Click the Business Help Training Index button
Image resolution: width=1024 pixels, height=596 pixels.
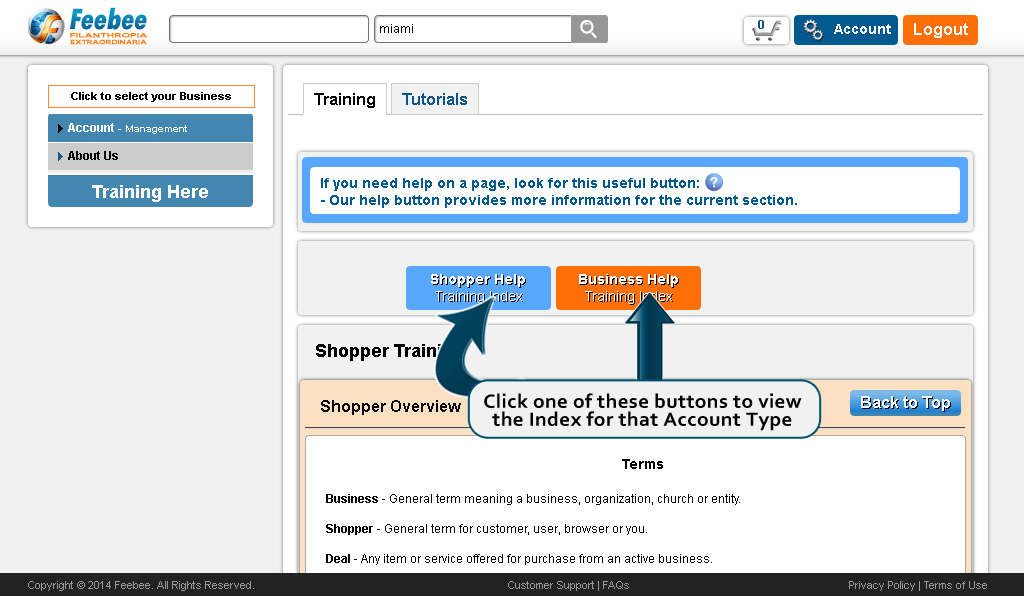(x=628, y=287)
